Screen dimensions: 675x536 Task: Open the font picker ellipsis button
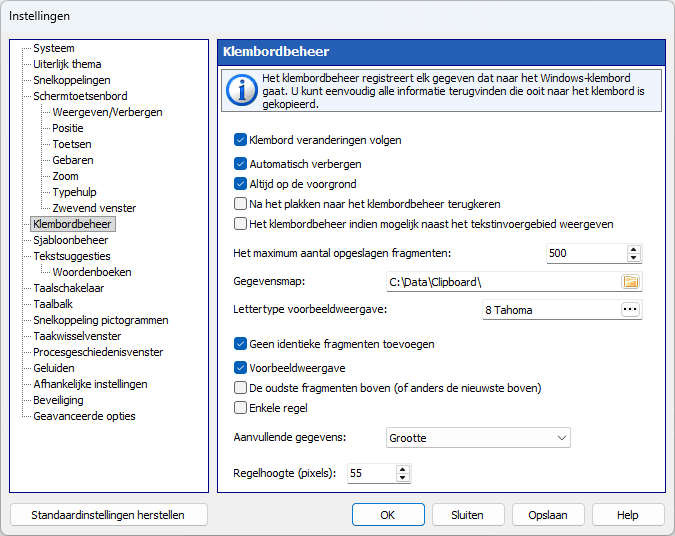click(630, 310)
